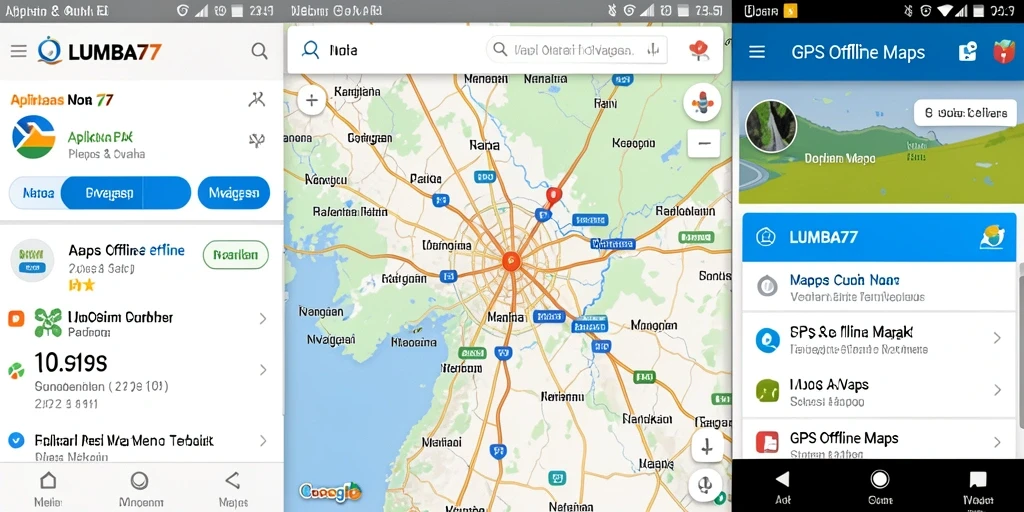The image size is (1024, 512).
Task: Click the GPS Offline Maps header title
Action: [x=858, y=52]
